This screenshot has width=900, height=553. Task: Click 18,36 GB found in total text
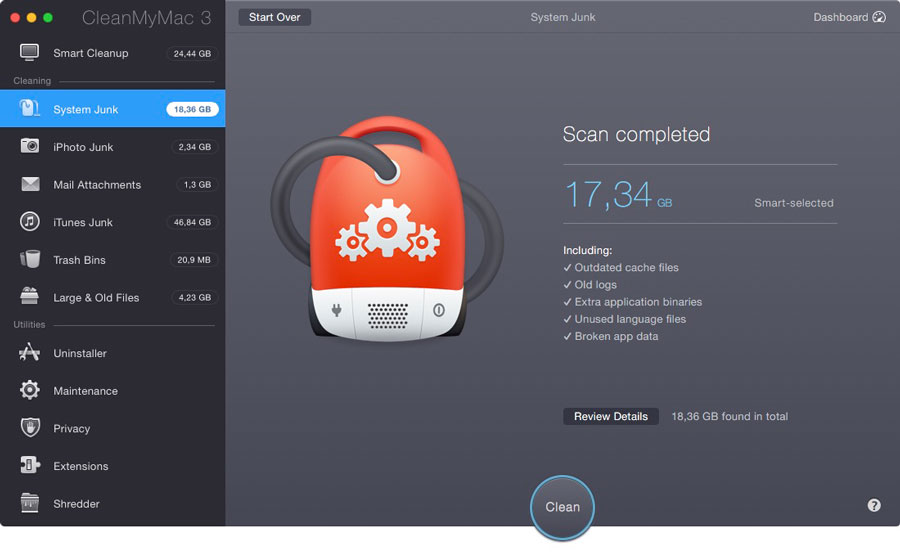point(730,416)
